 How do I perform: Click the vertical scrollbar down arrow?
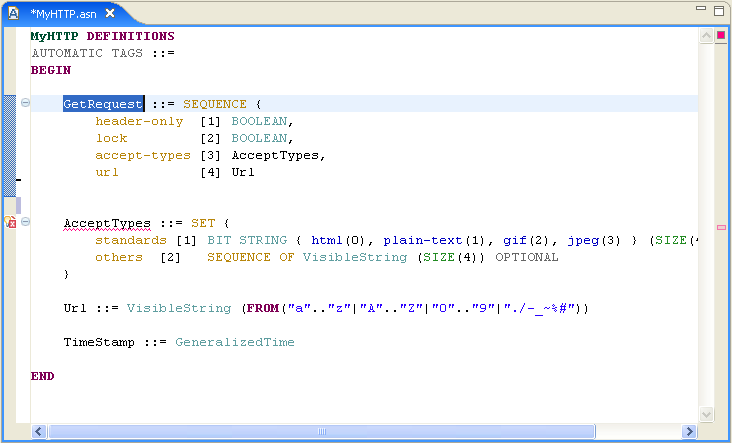[706, 414]
